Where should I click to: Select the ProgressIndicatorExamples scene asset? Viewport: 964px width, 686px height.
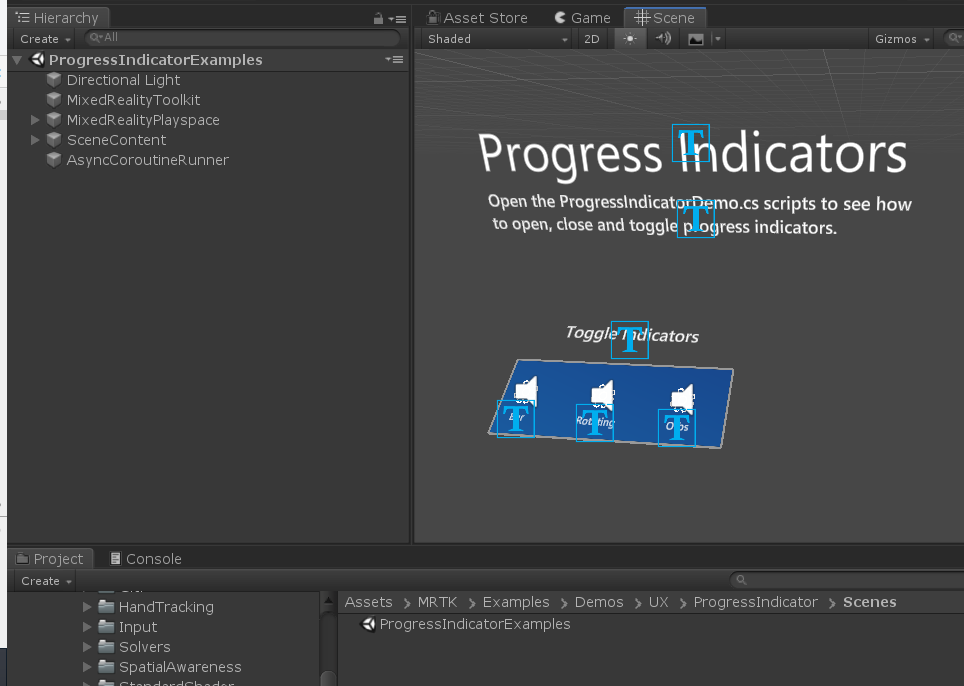tap(465, 624)
